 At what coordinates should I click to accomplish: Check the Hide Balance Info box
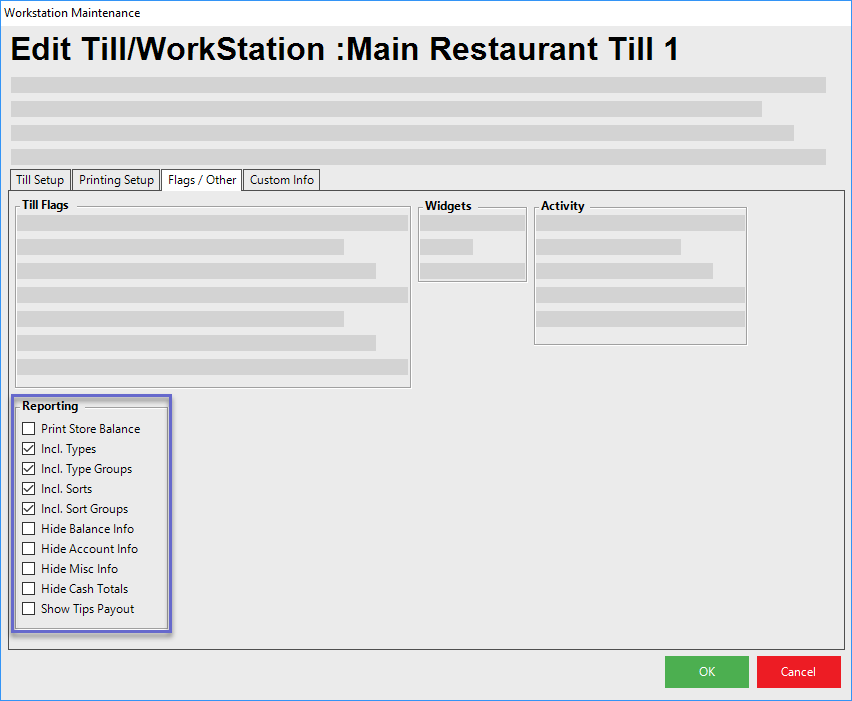[29, 529]
